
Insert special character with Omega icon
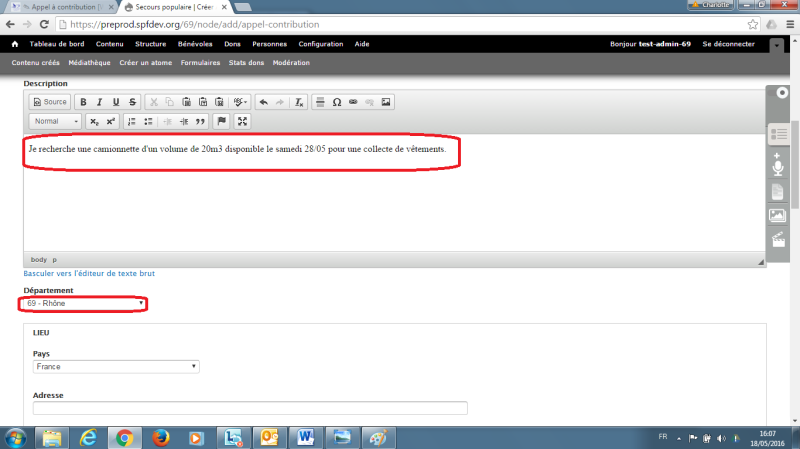point(336,102)
